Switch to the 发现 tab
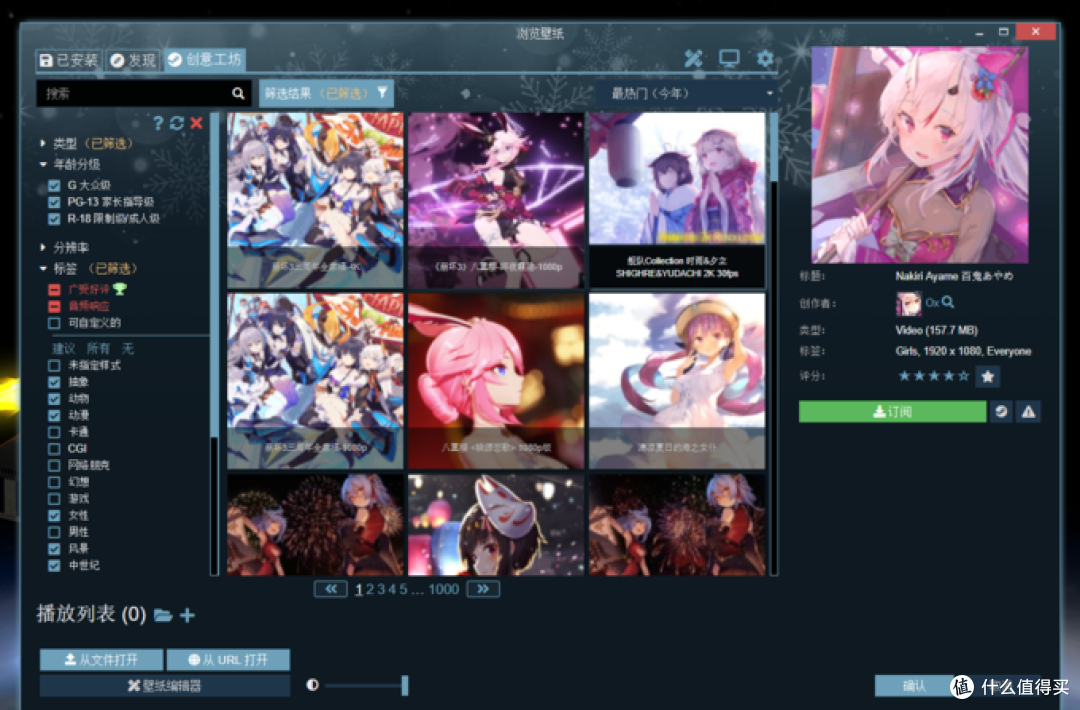This screenshot has width=1080, height=710. coord(133,61)
